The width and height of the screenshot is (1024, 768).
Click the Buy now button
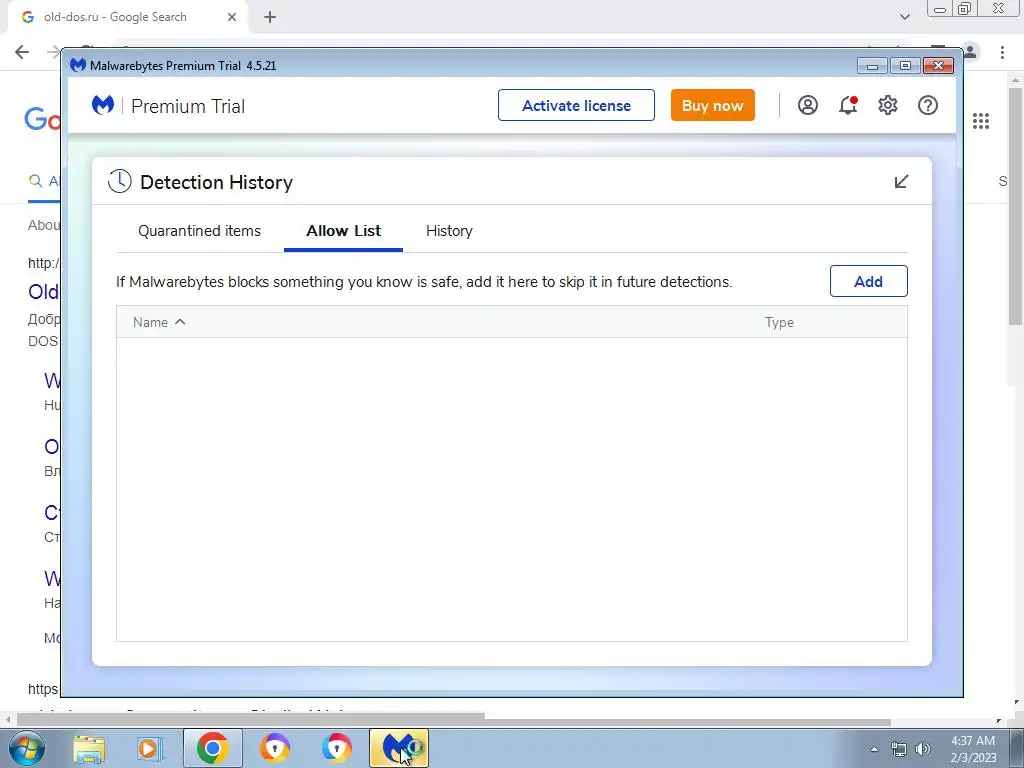[x=712, y=105]
